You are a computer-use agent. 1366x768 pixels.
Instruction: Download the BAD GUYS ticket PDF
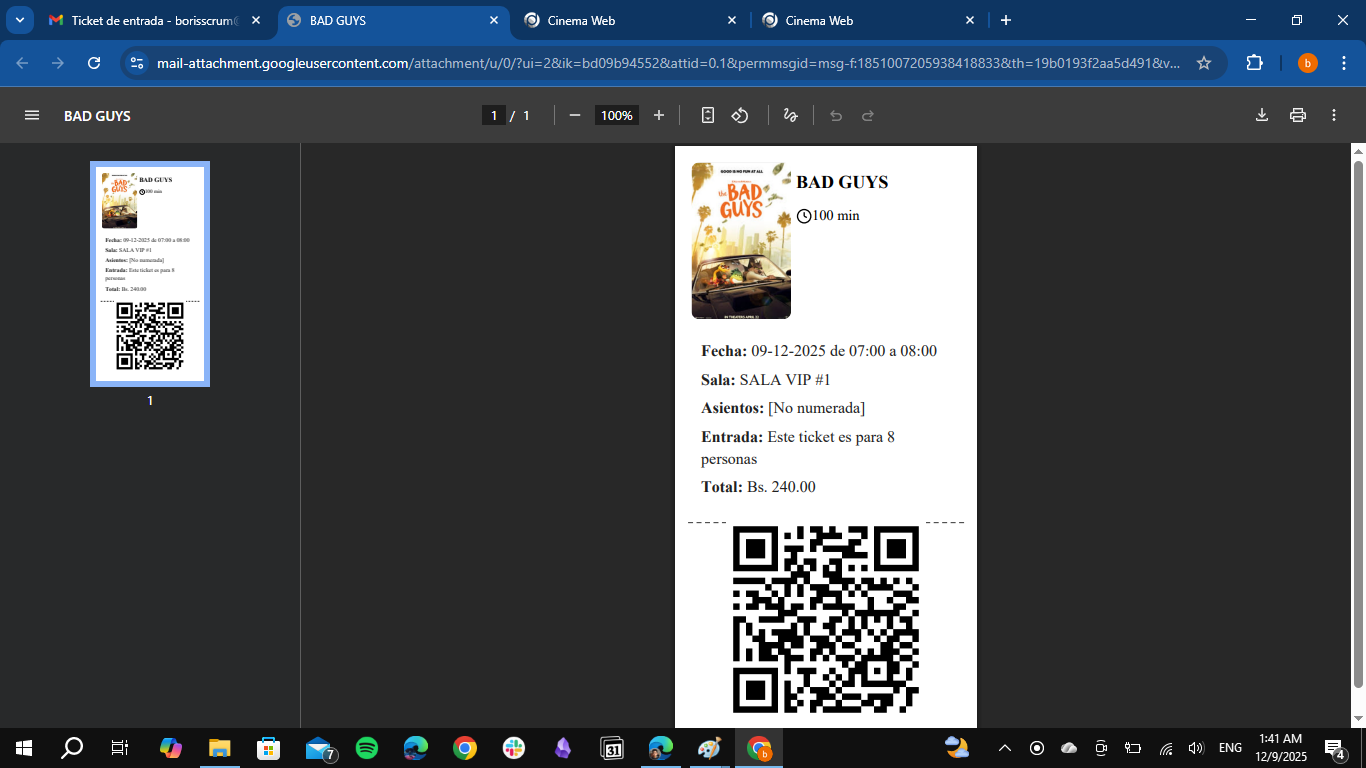click(x=1262, y=115)
